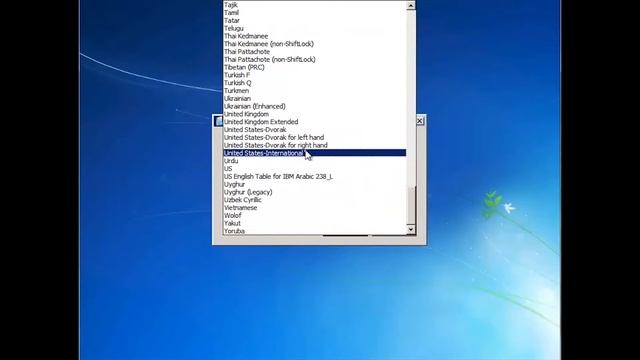This screenshot has width=640, height=360.
Task: Choose the Uyghur entry without Legacy
Action: tap(315, 184)
